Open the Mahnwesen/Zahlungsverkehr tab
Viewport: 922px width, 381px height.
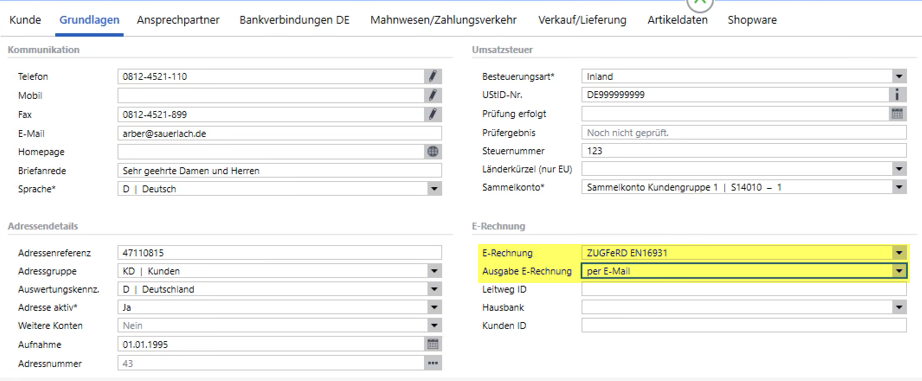(444, 20)
